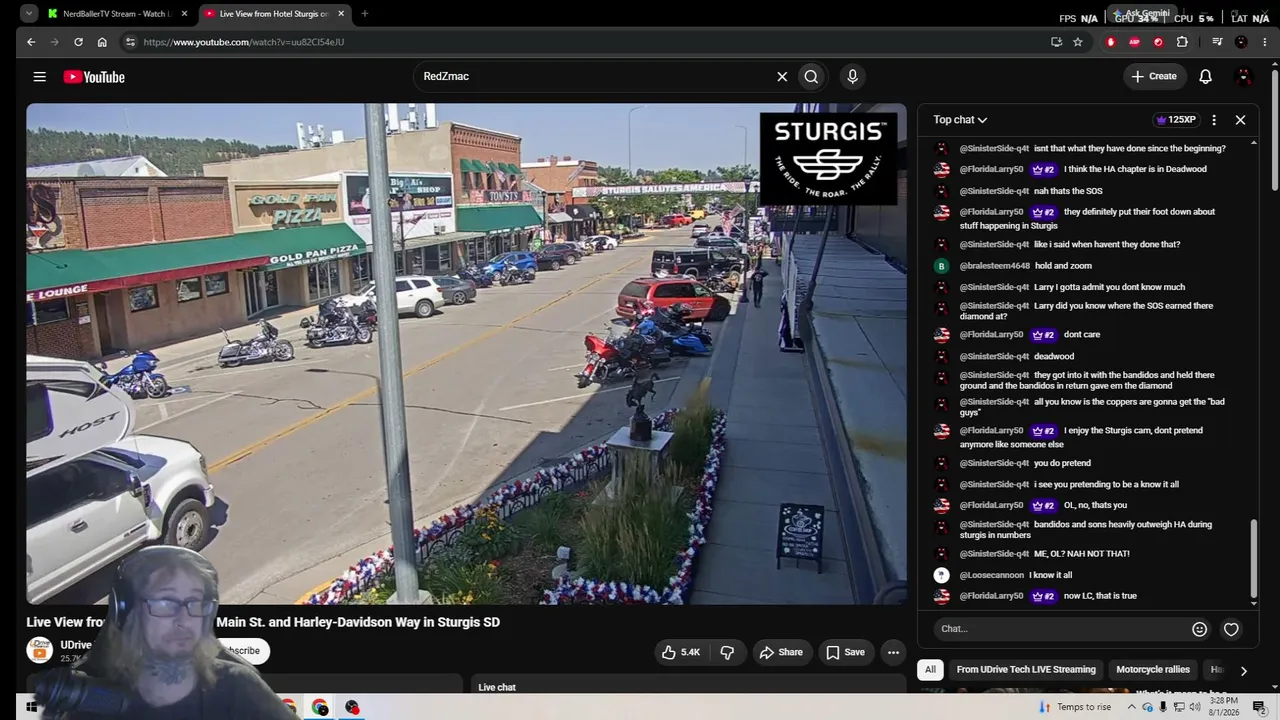This screenshot has height=720, width=1280.
Task: Click chat message "dont care"
Action: 1082,335
